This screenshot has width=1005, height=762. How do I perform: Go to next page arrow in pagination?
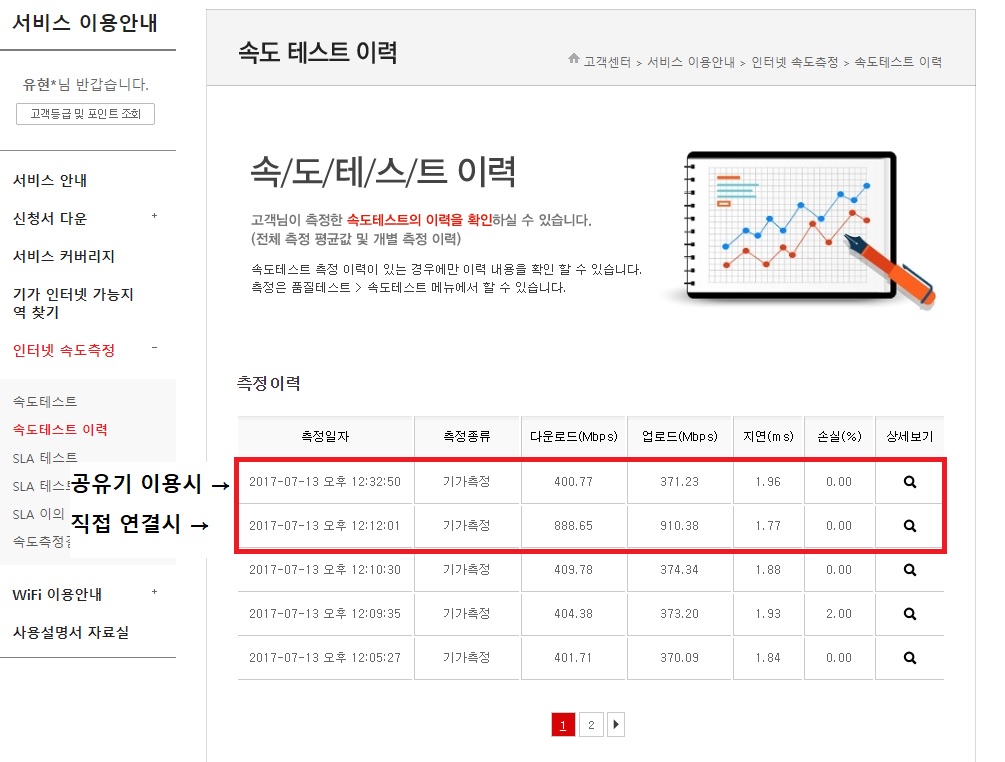[616, 725]
